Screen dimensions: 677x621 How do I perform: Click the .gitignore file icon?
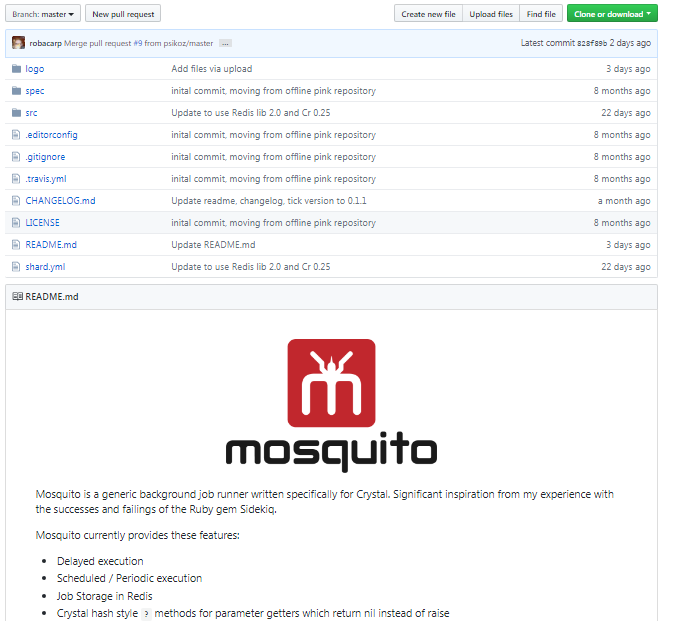click(16, 157)
